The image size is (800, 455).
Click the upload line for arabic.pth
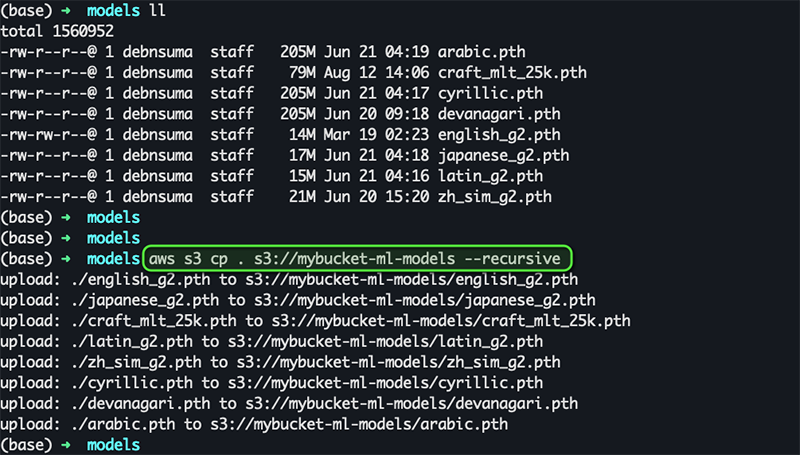254,424
